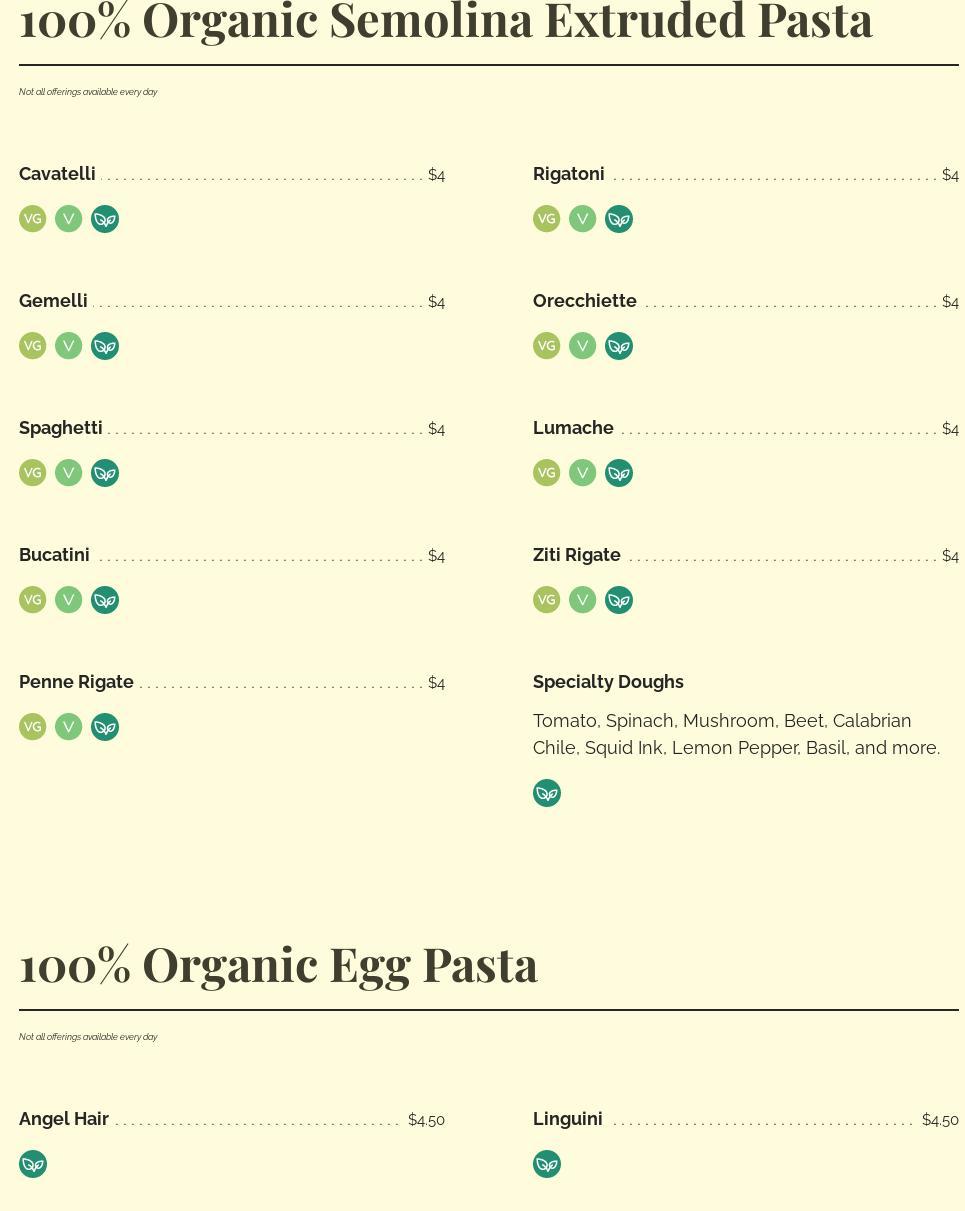Click the VG badge under Cavatelli

coord(33,219)
